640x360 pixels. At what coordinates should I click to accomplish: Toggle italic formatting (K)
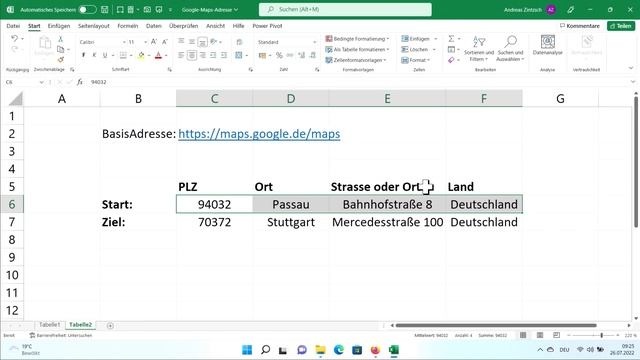(x=94, y=55)
